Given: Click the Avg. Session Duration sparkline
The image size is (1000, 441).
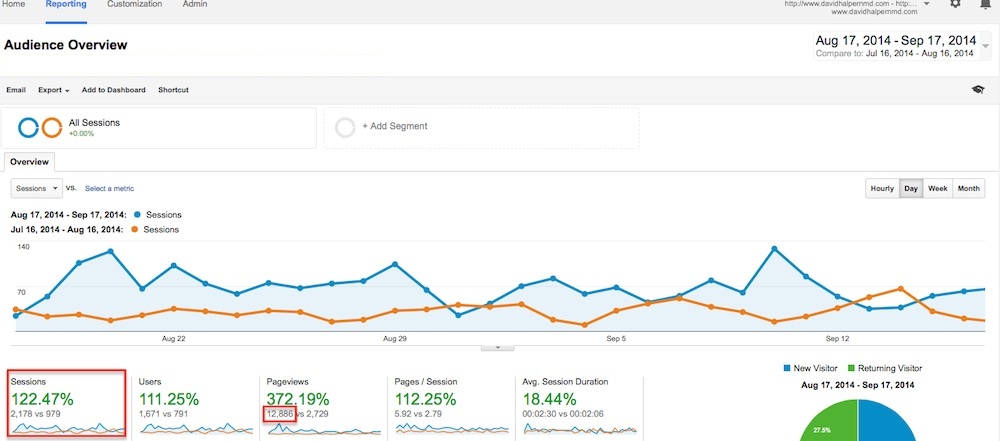Looking at the screenshot, I should (579, 429).
